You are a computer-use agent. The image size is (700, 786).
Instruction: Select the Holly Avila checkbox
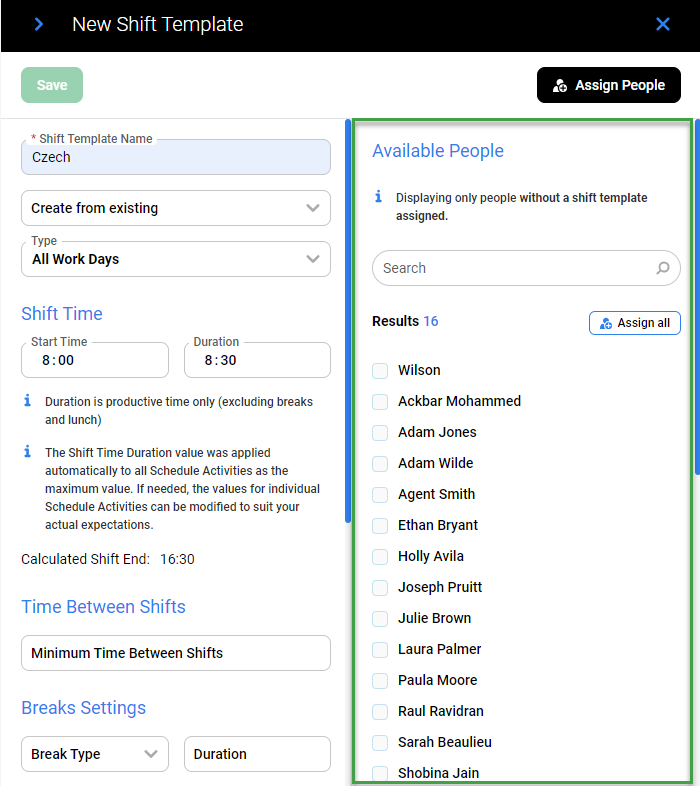380,557
